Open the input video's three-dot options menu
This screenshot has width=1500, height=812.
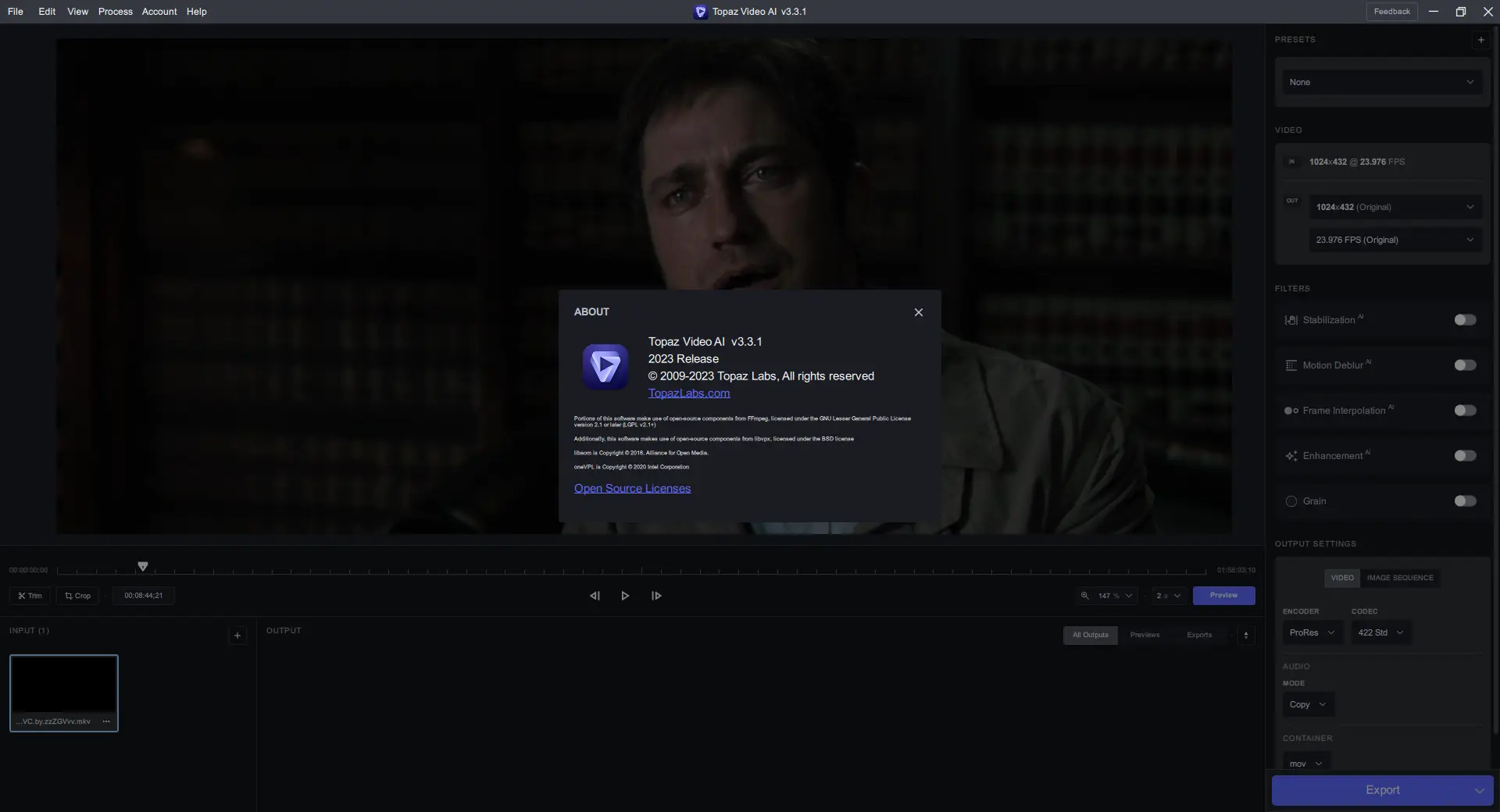click(x=106, y=721)
